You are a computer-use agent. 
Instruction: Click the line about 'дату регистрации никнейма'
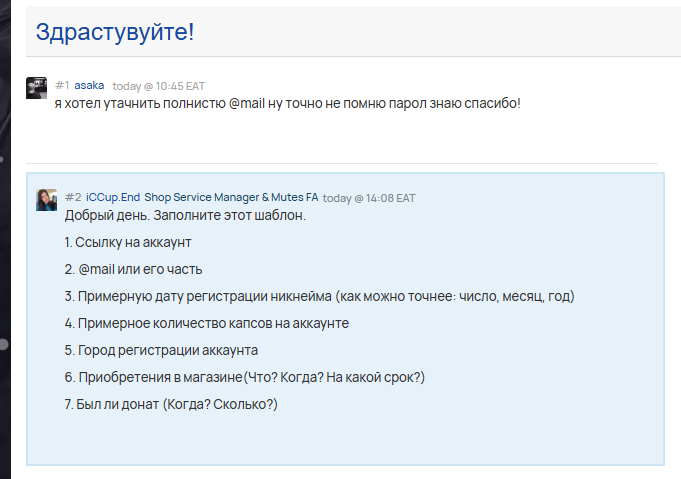pos(319,296)
